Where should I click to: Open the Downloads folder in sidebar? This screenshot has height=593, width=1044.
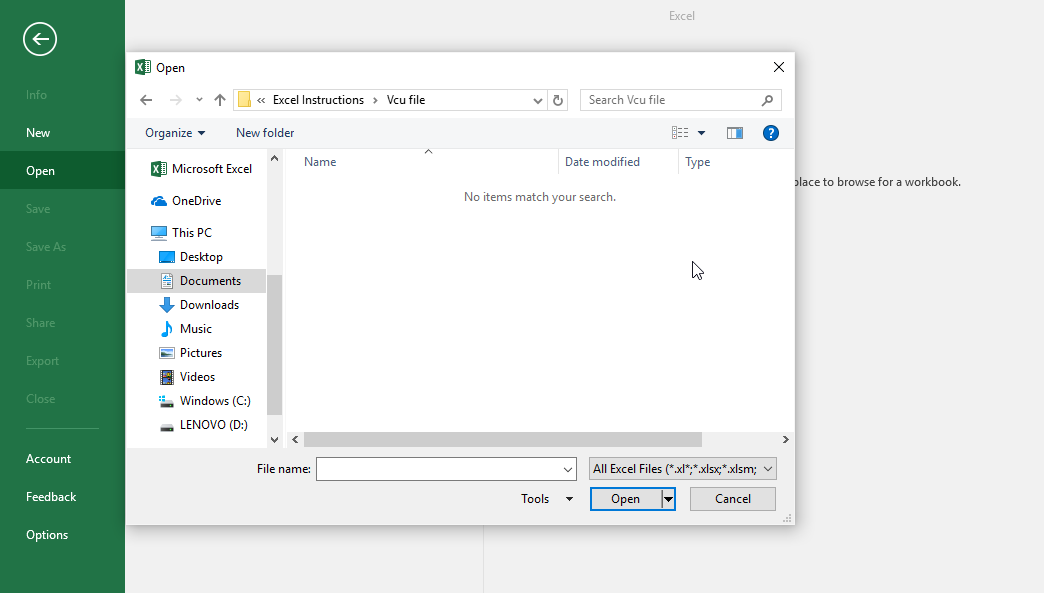(x=209, y=305)
